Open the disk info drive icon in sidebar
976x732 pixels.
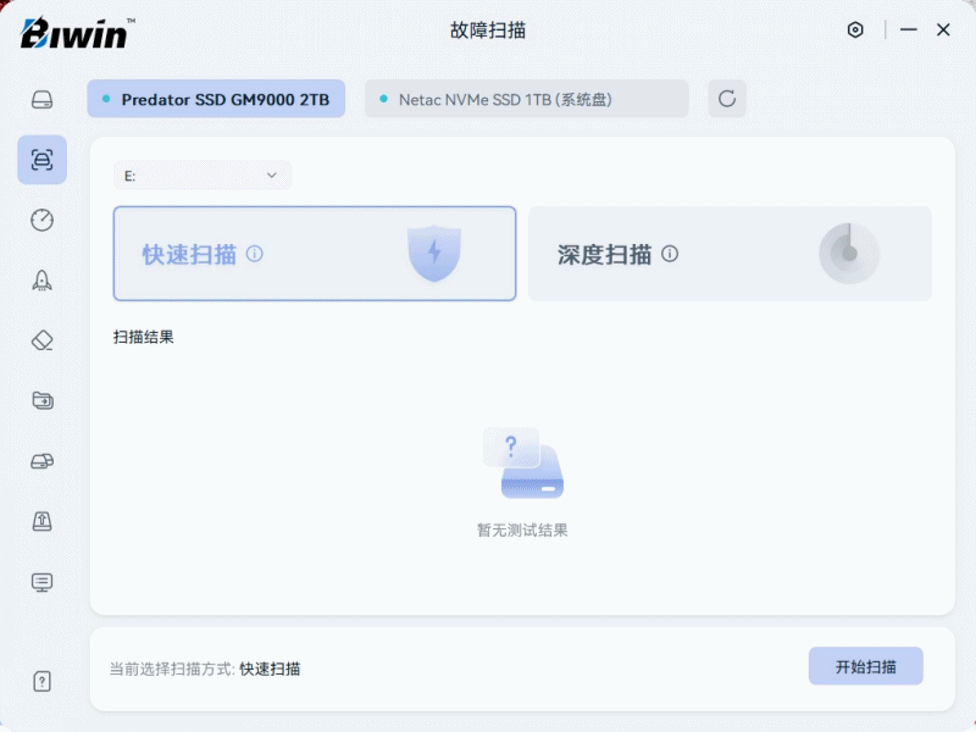coord(42,100)
